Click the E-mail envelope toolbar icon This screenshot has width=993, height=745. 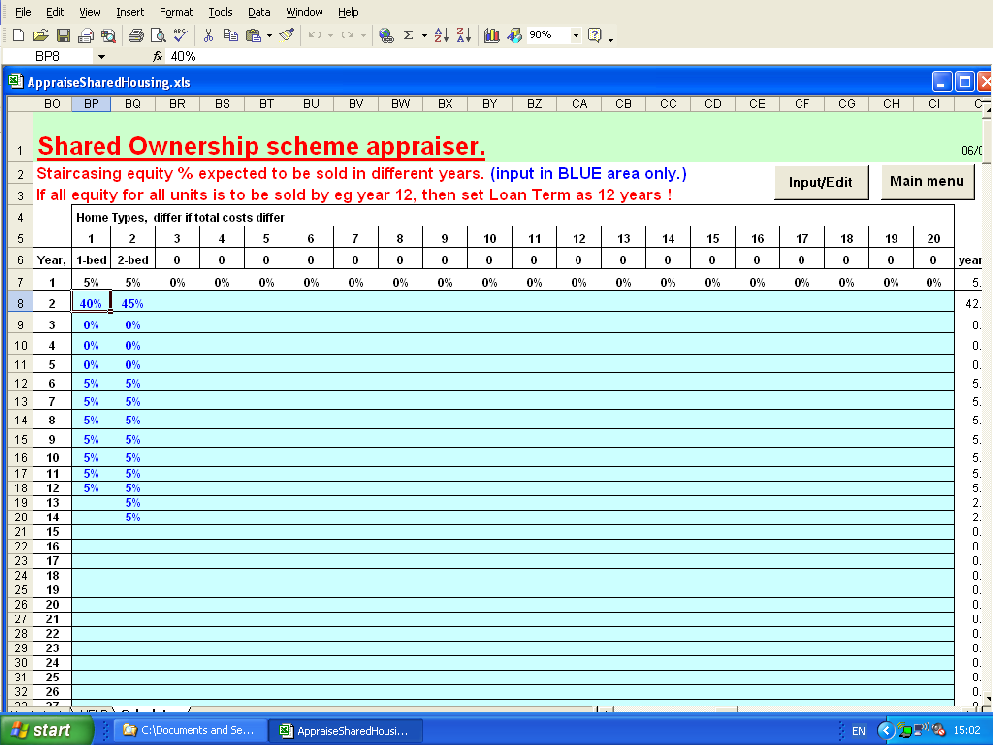(x=86, y=35)
